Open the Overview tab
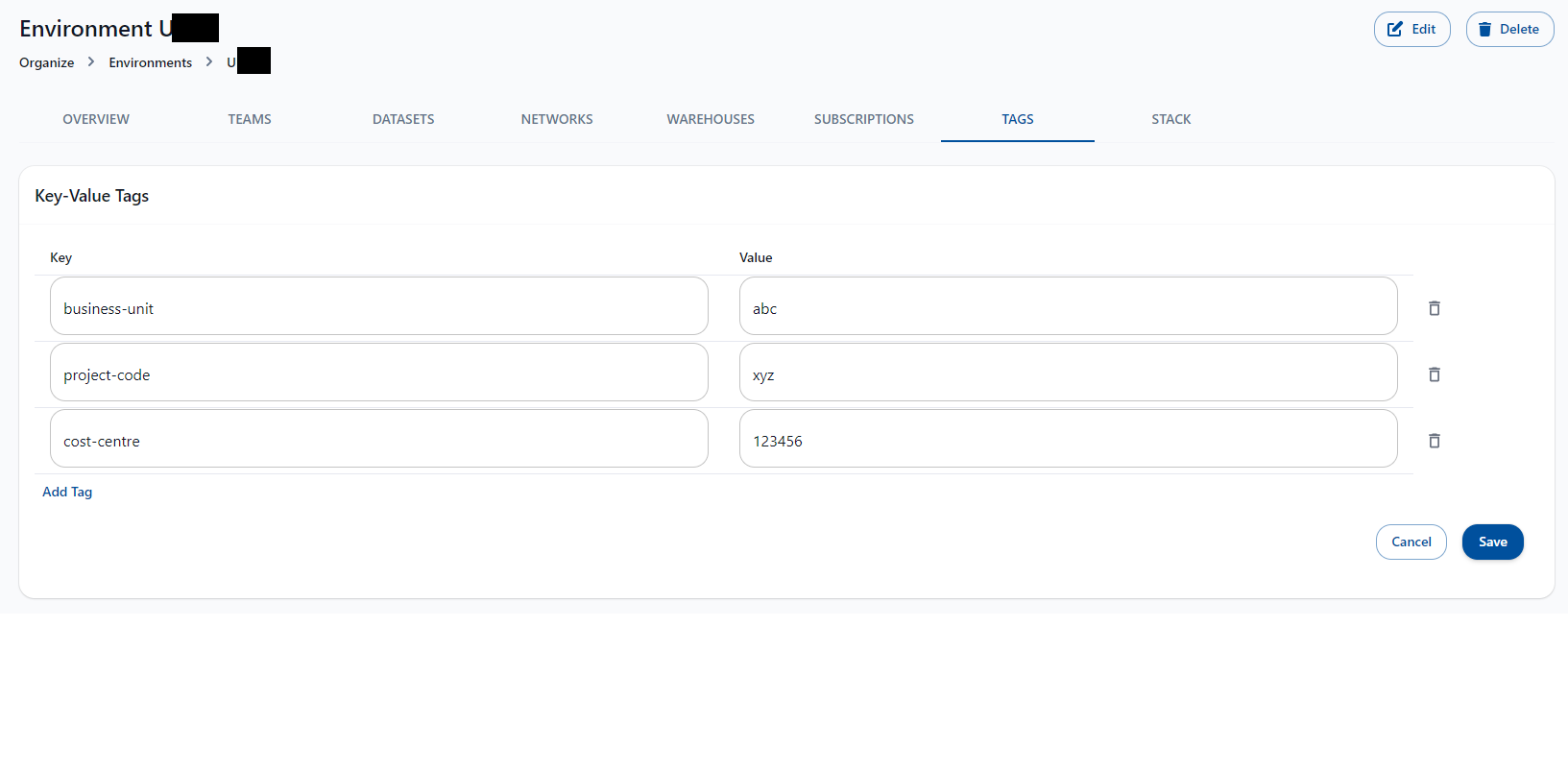The width and height of the screenshot is (1568, 771). (96, 119)
